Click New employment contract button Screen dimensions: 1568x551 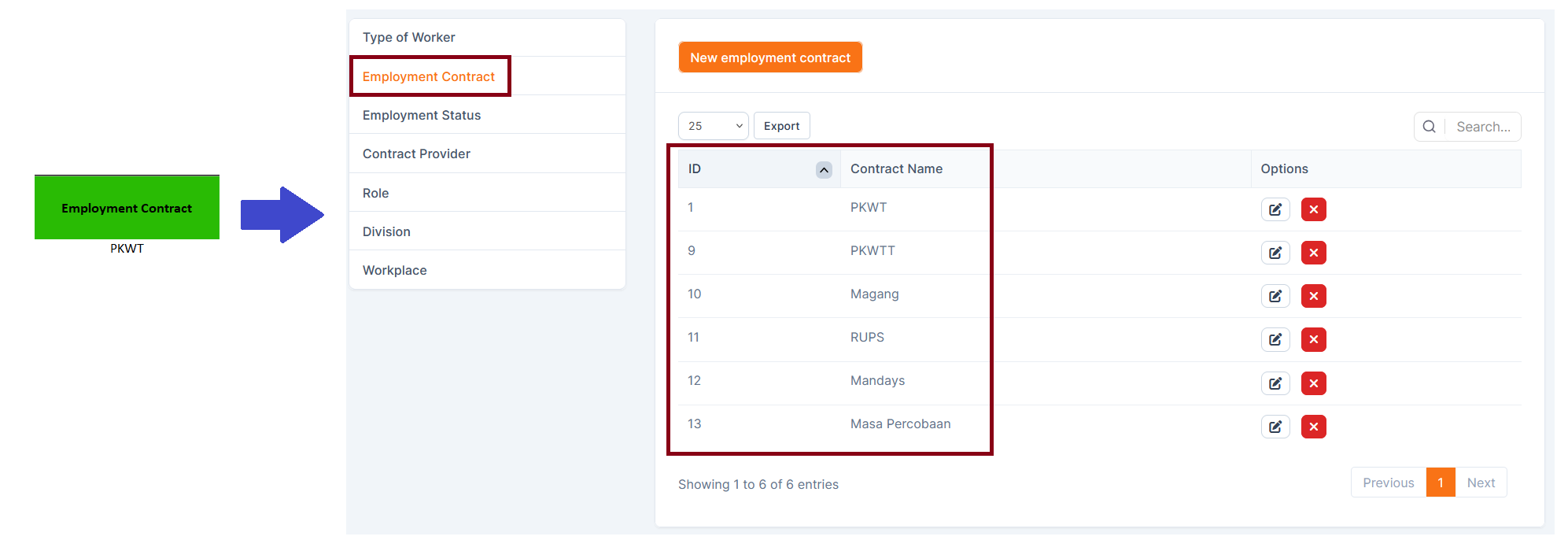click(x=770, y=57)
